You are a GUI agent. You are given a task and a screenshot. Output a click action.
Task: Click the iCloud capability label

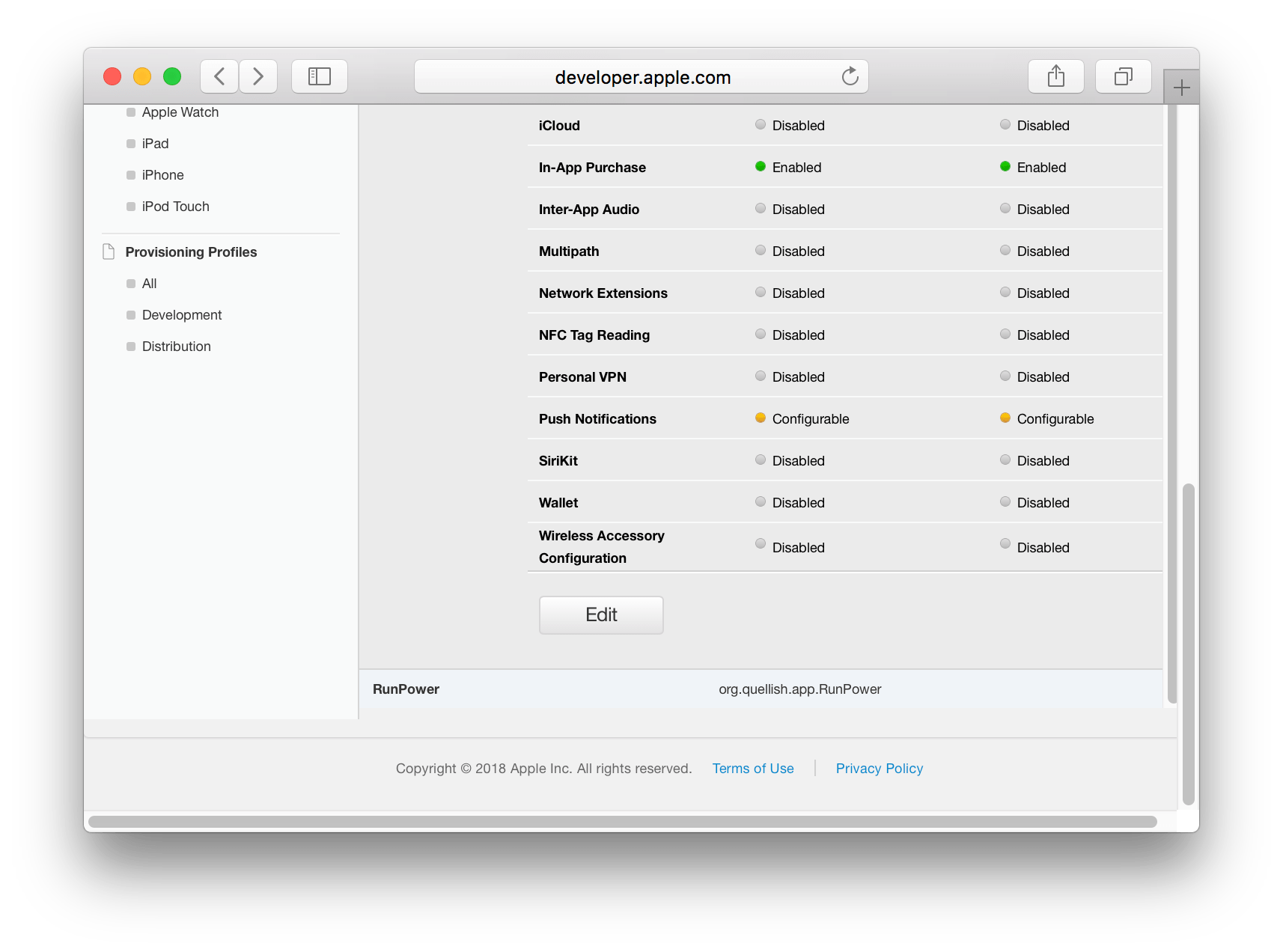point(559,126)
